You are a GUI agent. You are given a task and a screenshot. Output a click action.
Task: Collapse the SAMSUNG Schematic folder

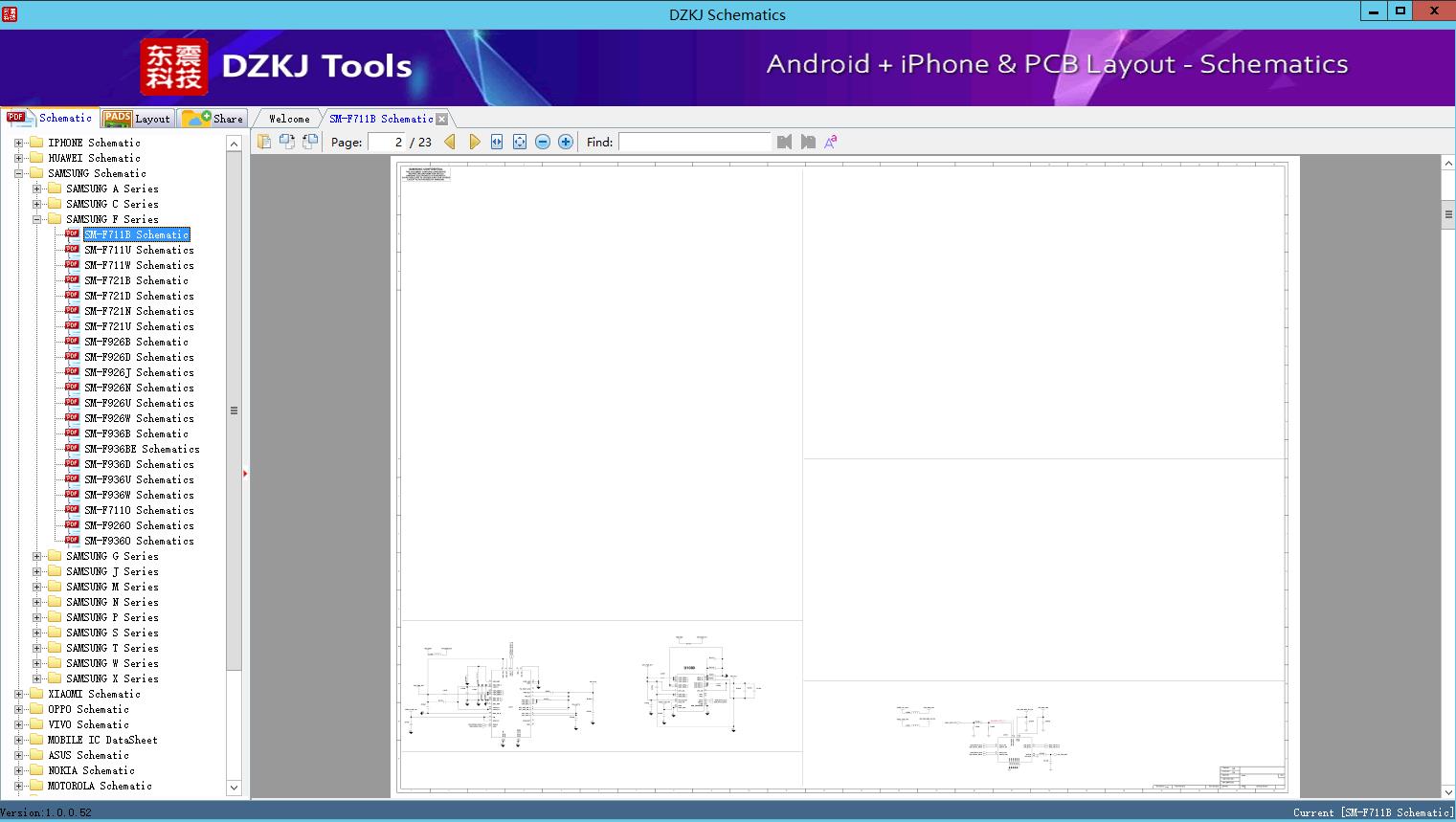[x=18, y=173]
